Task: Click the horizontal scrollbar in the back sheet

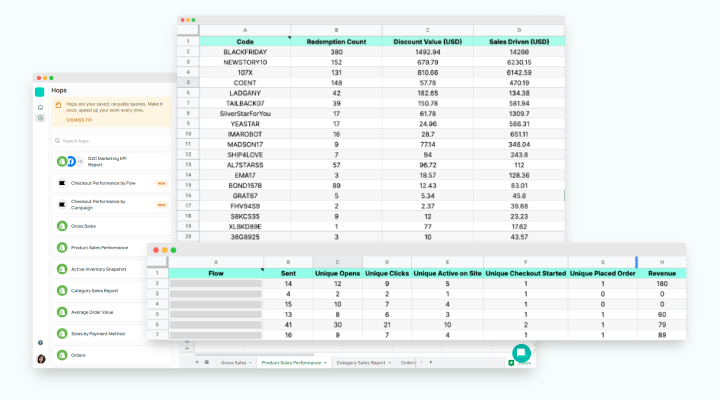Action: [x=254, y=355]
